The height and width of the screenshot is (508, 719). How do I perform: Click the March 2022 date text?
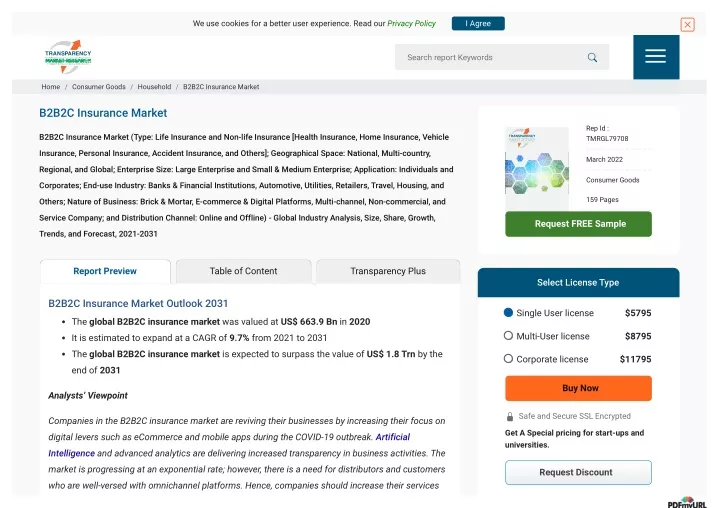pyautogui.click(x=604, y=159)
